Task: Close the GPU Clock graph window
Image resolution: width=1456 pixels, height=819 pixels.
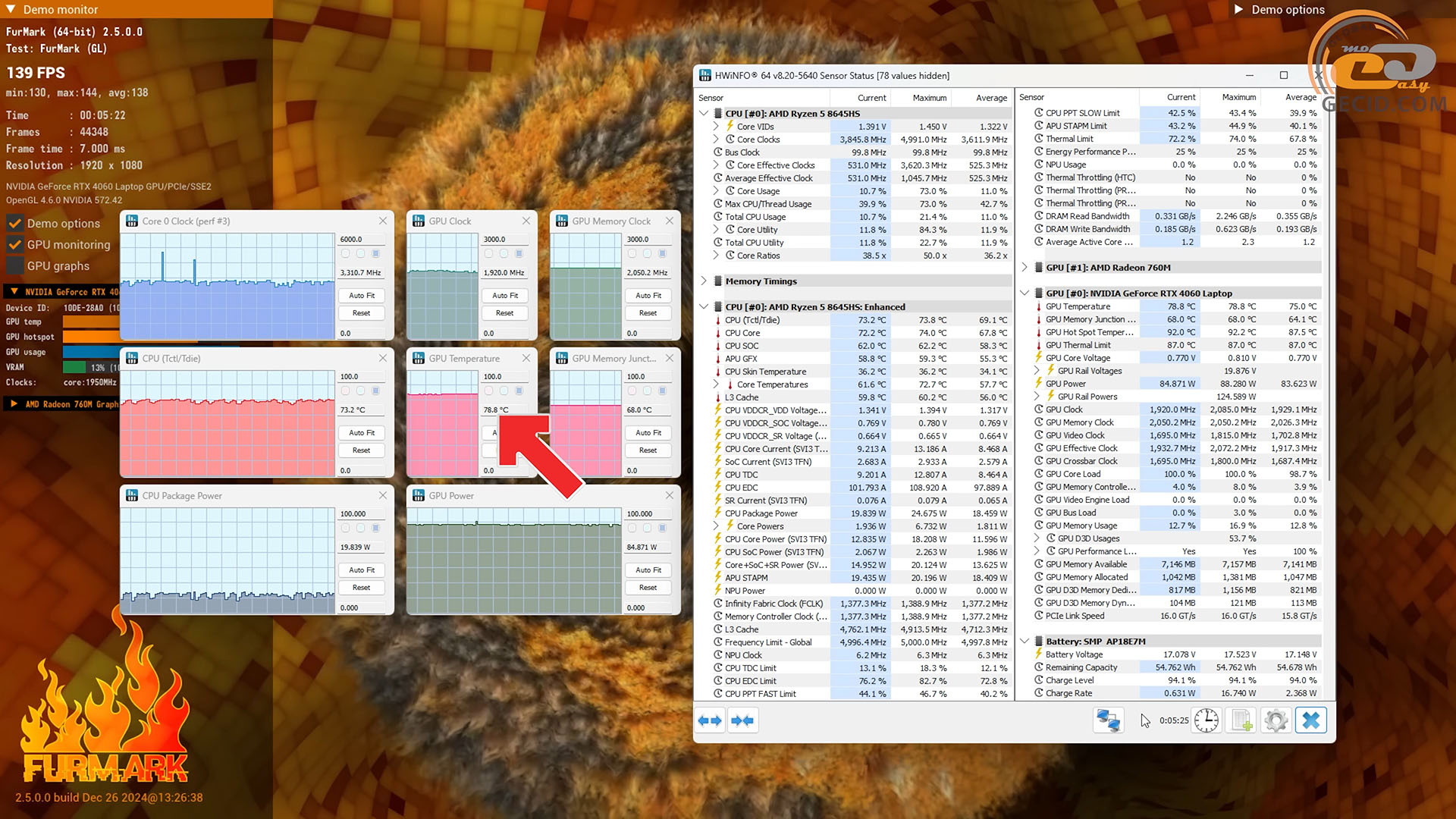Action: click(526, 221)
